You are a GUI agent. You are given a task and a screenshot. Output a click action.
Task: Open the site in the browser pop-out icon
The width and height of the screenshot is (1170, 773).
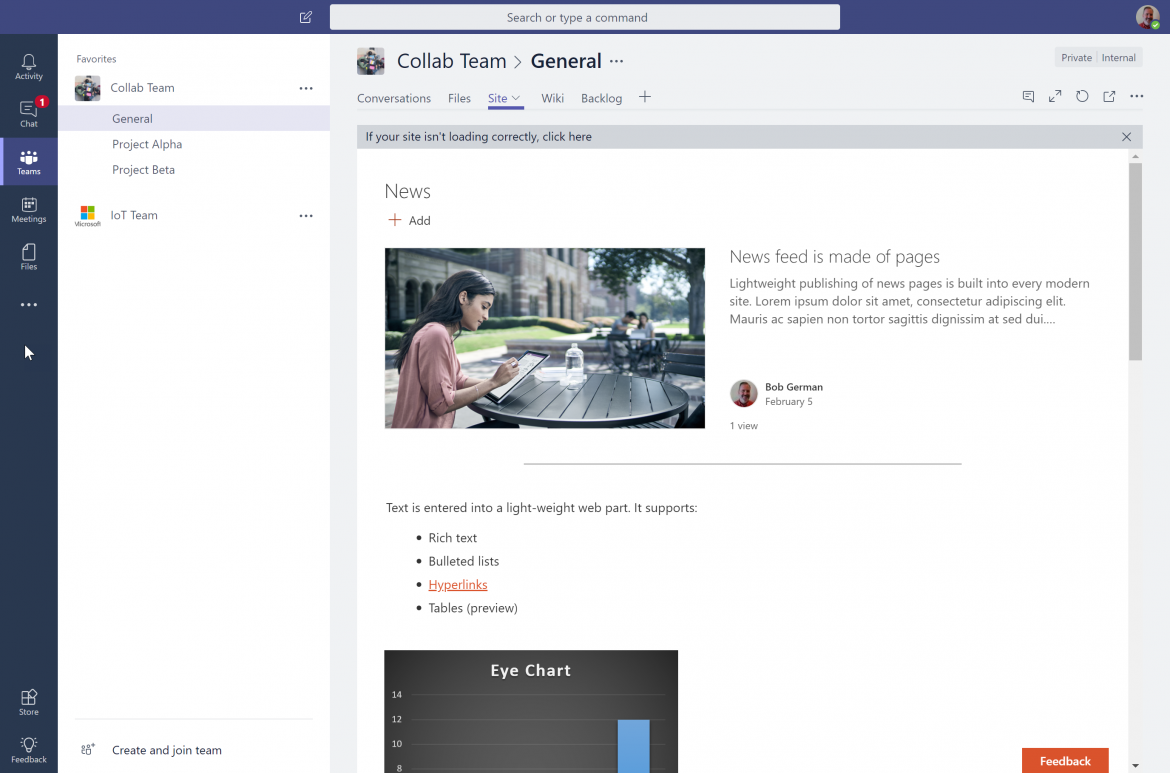1108,96
